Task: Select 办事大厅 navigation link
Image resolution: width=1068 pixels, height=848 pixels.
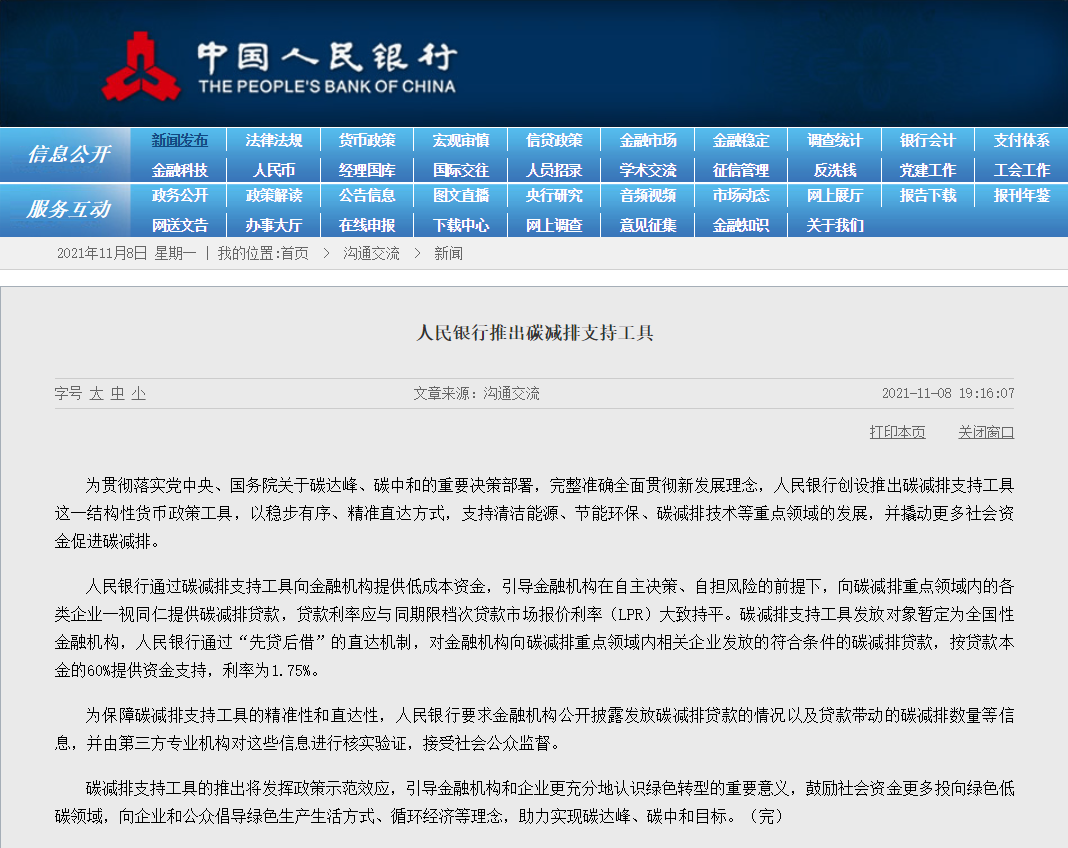Action: [274, 225]
